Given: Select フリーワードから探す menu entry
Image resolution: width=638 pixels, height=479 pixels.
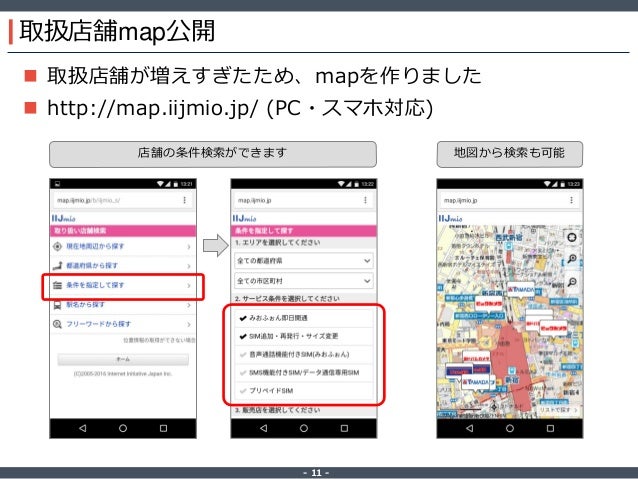Looking at the screenshot, I should [x=123, y=324].
